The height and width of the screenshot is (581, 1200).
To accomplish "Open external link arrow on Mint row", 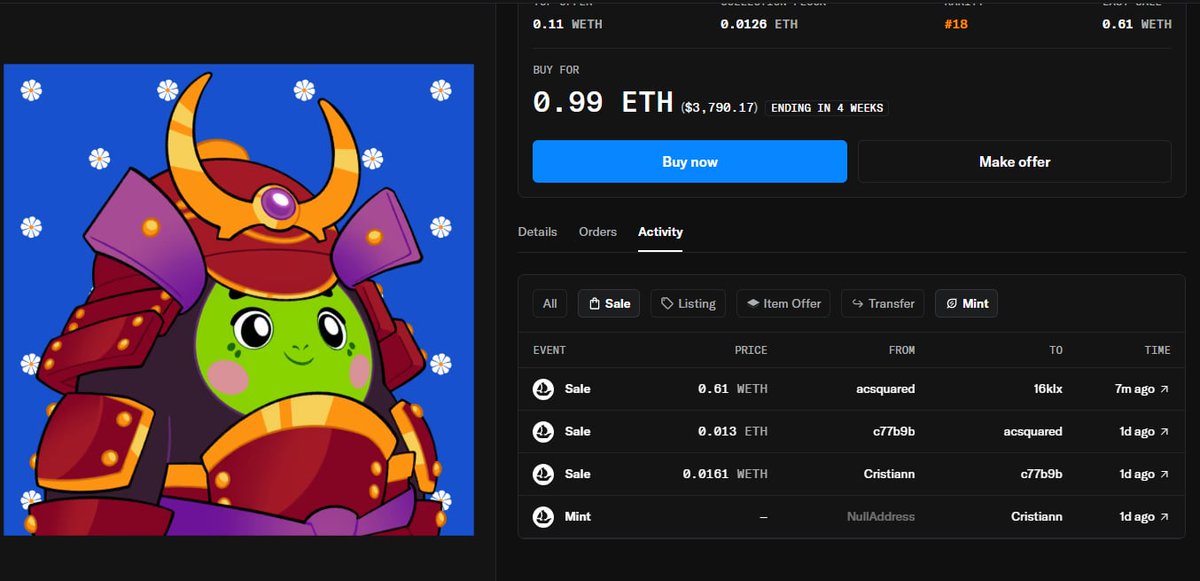I will (1164, 517).
